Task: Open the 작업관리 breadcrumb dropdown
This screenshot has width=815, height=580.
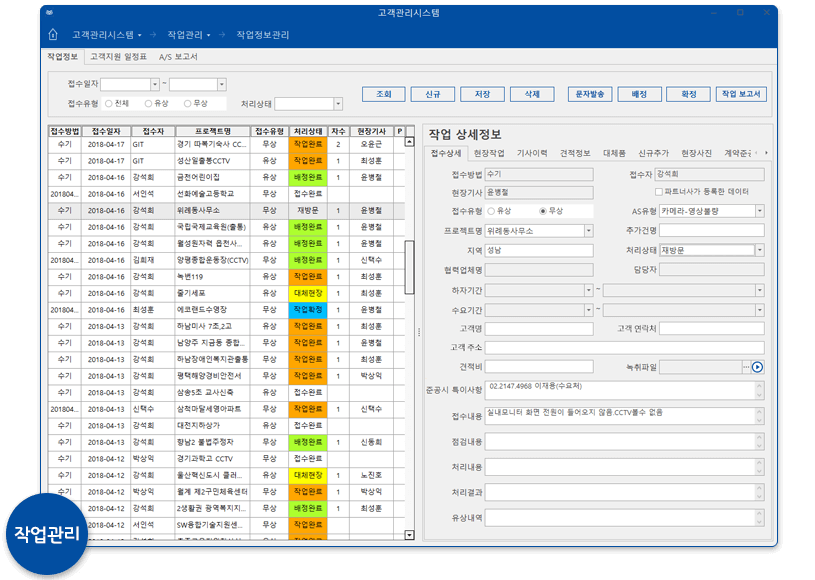Action: click(x=208, y=35)
